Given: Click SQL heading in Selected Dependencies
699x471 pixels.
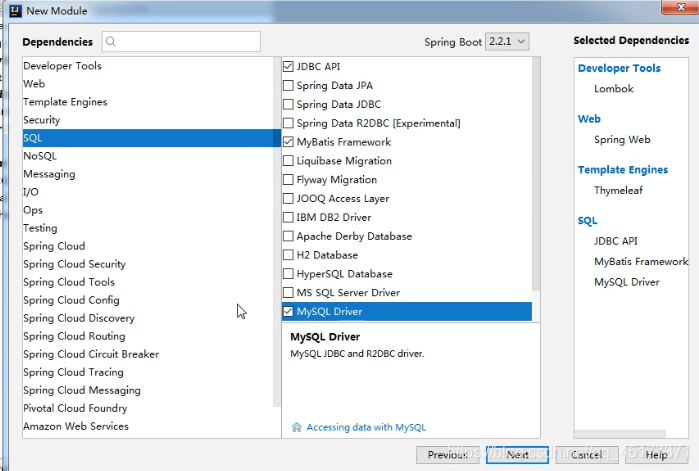Looking at the screenshot, I should click(588, 221).
